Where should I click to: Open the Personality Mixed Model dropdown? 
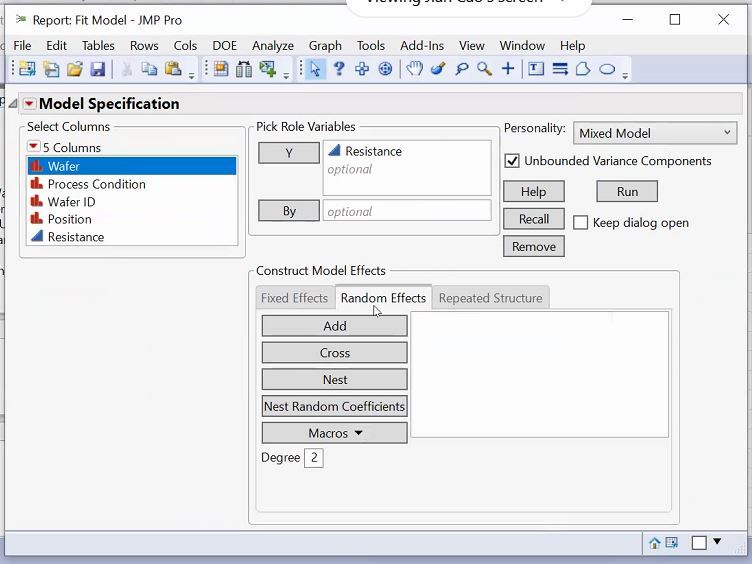[655, 133]
